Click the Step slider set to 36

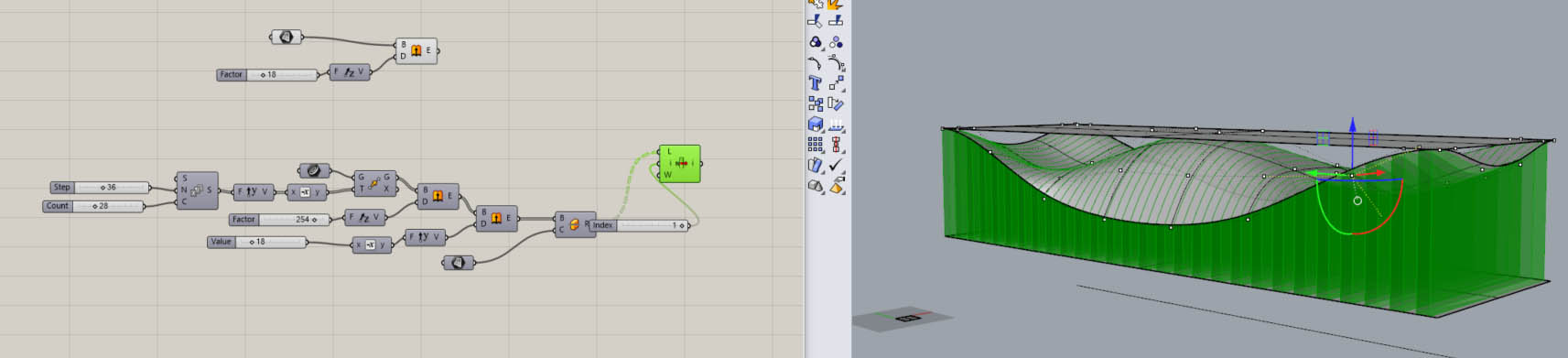click(101, 187)
